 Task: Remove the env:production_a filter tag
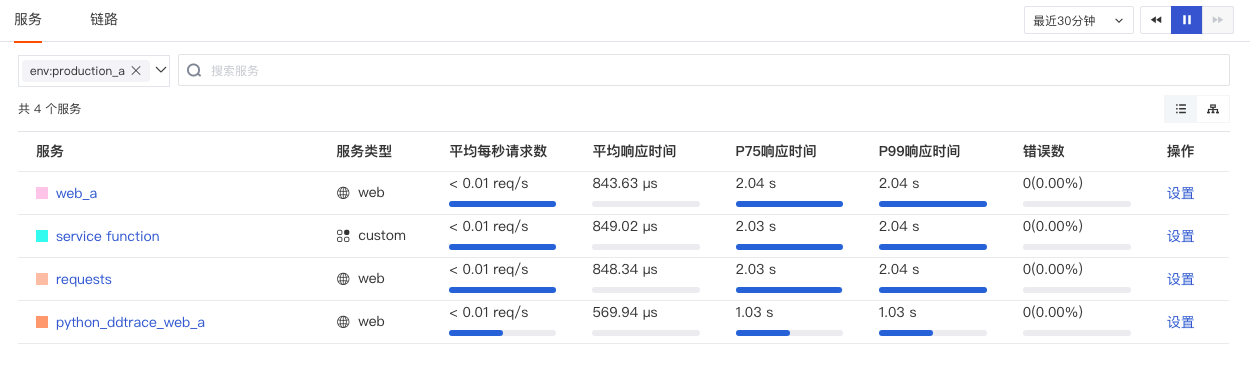136,71
